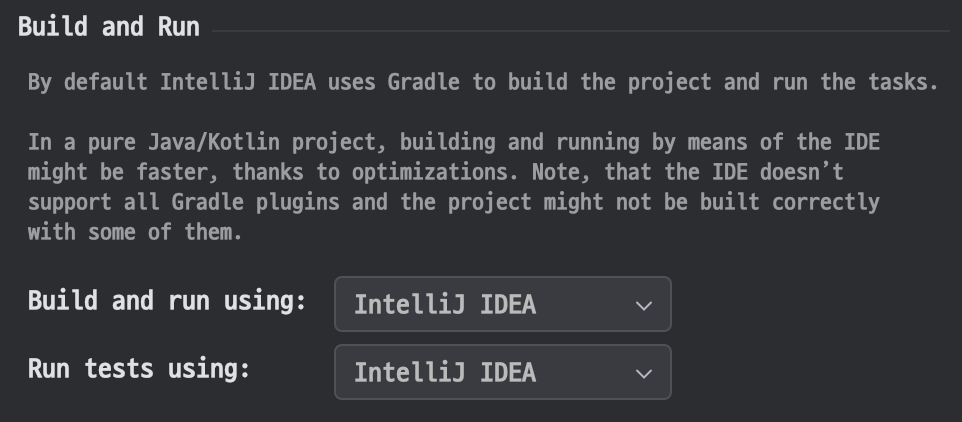Click the horizontal separator line beside the section heading
This screenshot has height=422, width=962.
580,31
